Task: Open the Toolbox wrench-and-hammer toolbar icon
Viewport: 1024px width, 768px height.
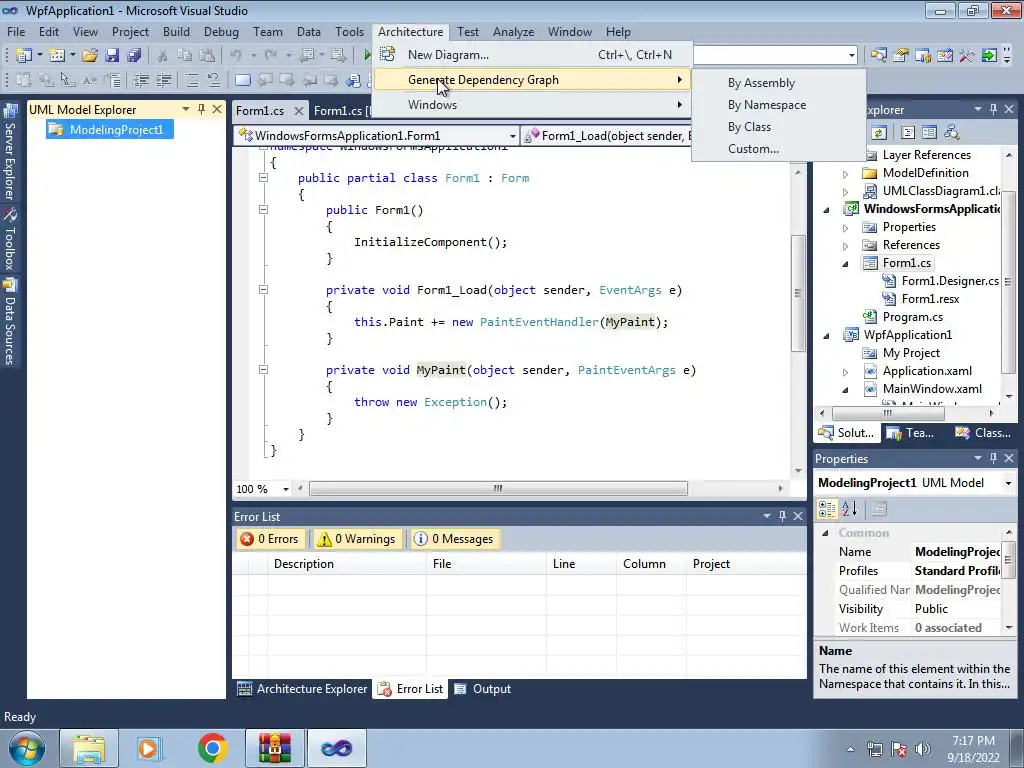Action: point(967,56)
